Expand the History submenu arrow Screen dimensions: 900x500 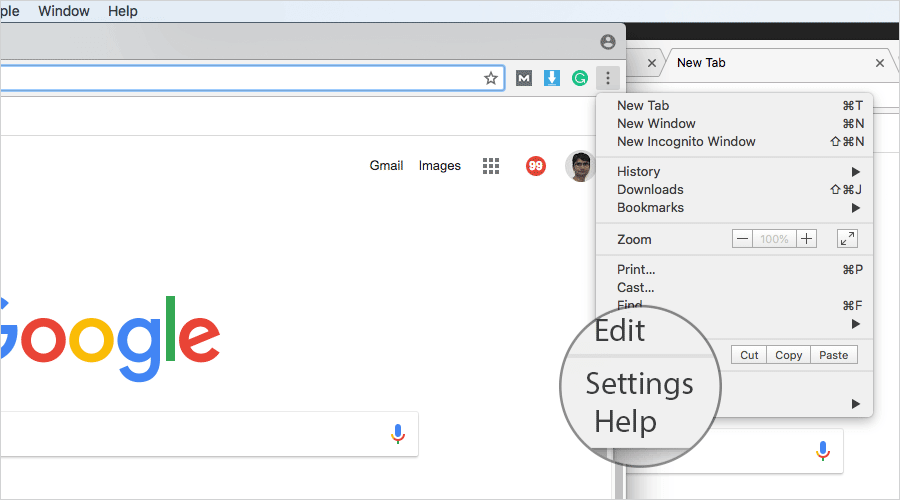[x=855, y=172]
